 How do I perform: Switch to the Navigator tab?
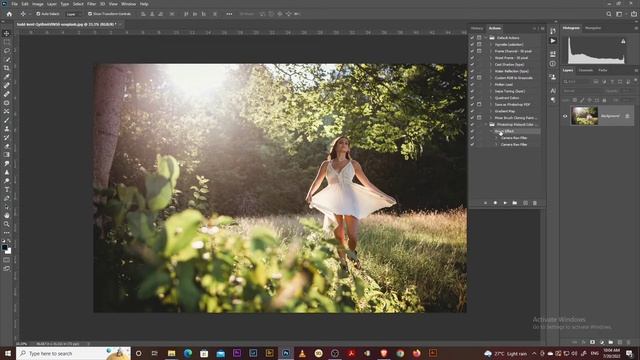[593, 28]
